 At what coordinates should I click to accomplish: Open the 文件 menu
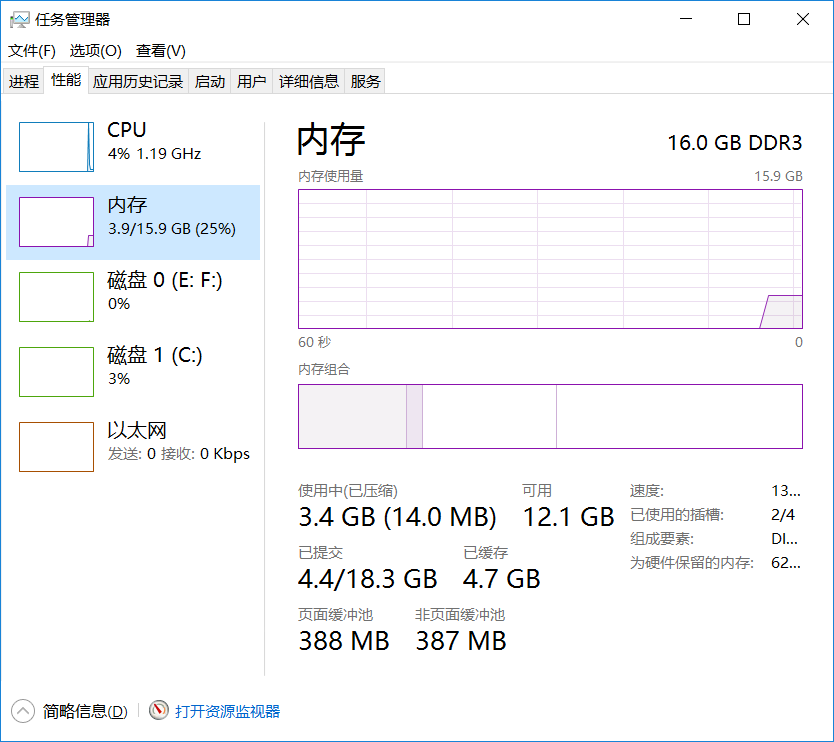coord(31,50)
